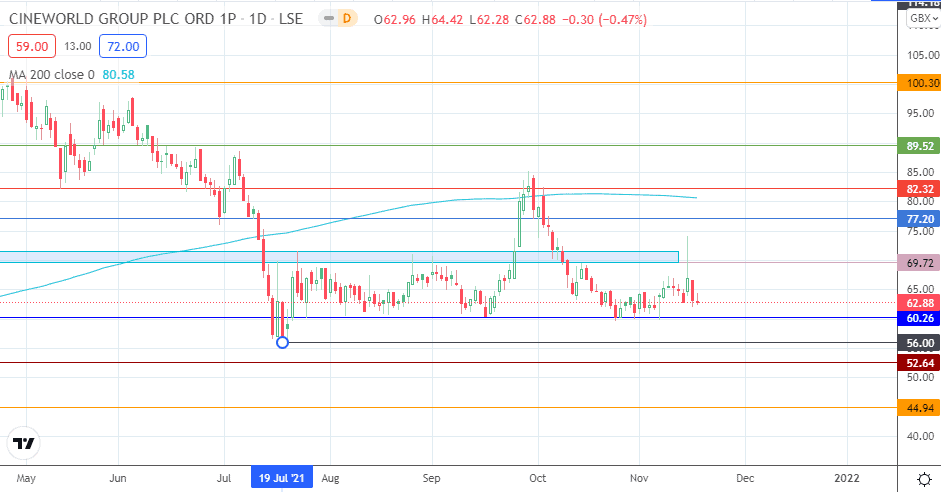Click the Sep label on time axis
Screen dimensions: 941x492
pos(431,478)
